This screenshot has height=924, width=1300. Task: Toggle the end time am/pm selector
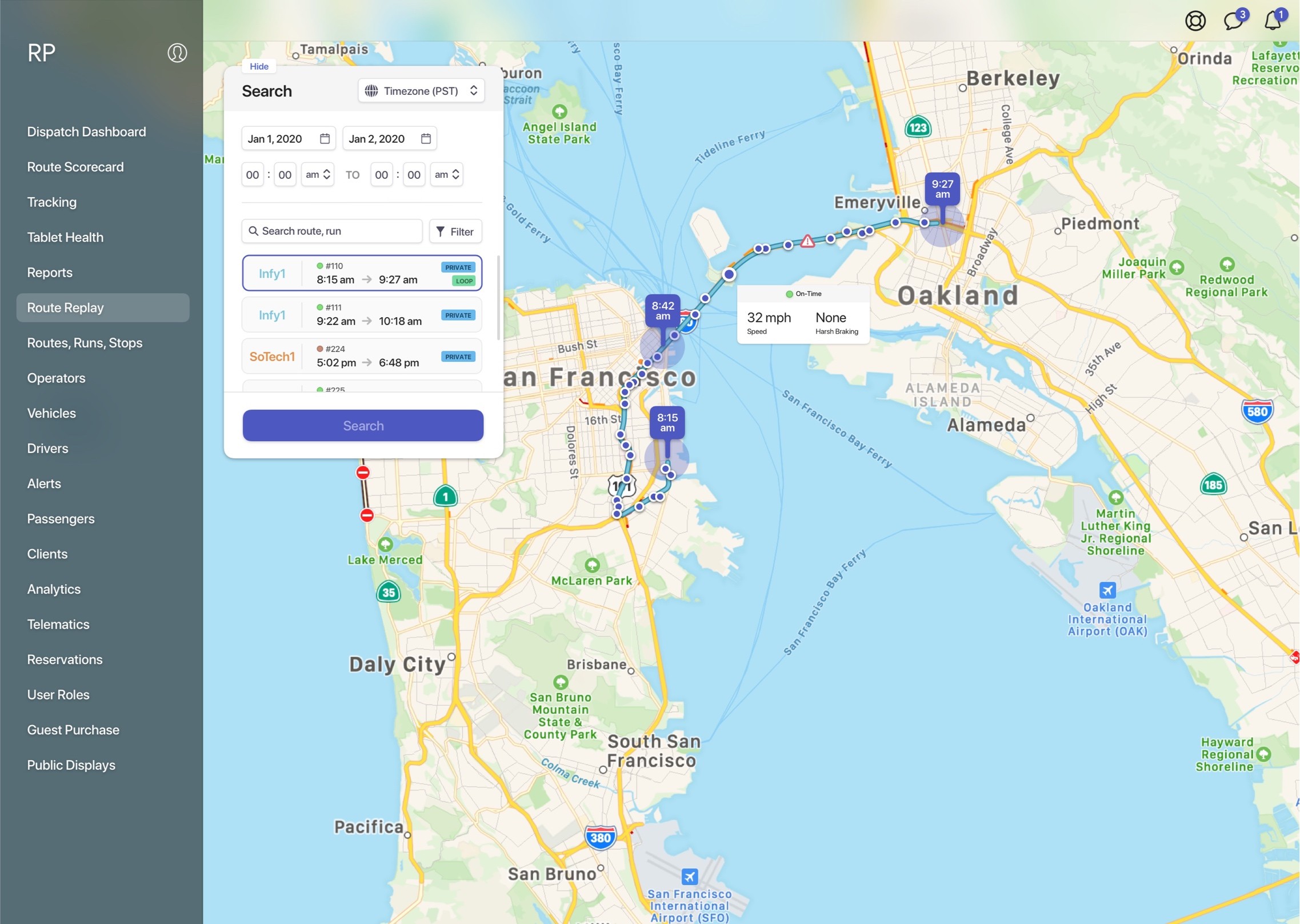coord(446,175)
